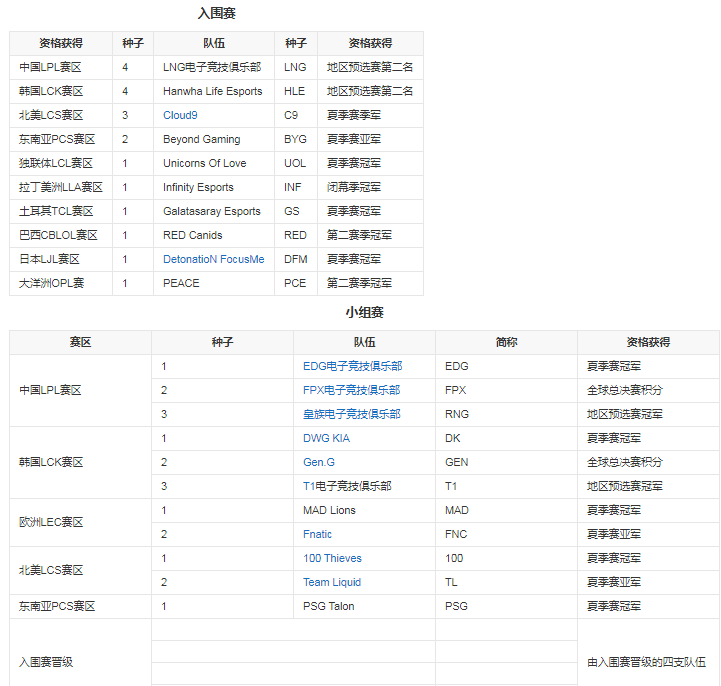Click the 拉丁美洲LLA赛区 cell
721x686 pixels.
[61, 187]
